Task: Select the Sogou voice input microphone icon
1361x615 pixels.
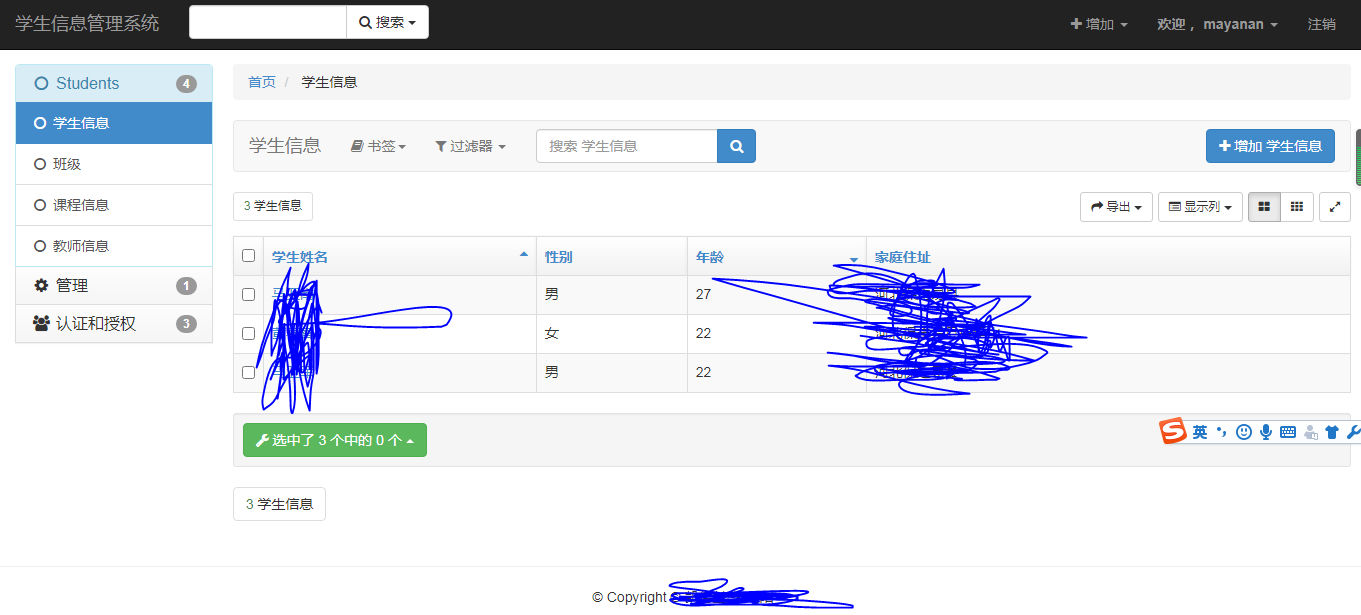Action: 1266,432
